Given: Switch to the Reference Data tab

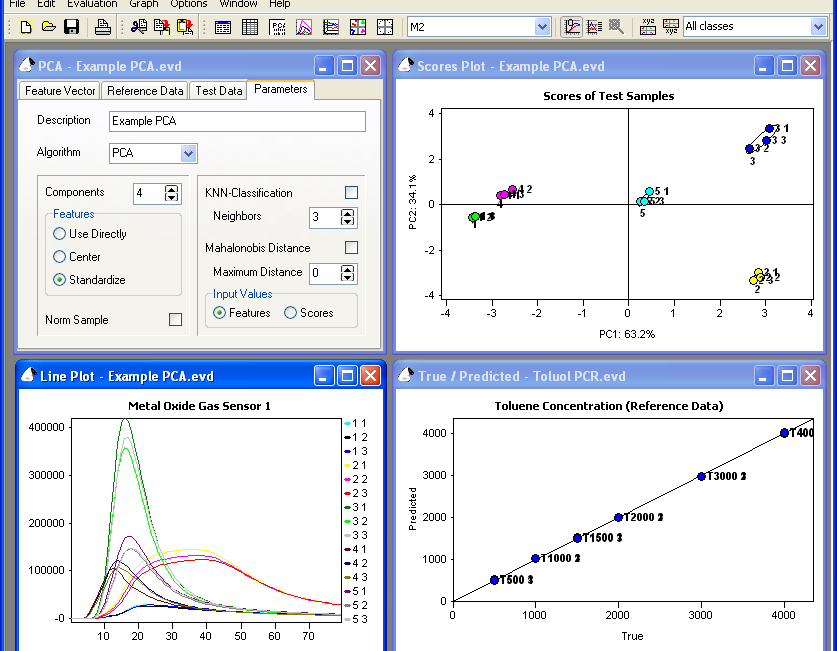Looking at the screenshot, I should 145,91.
